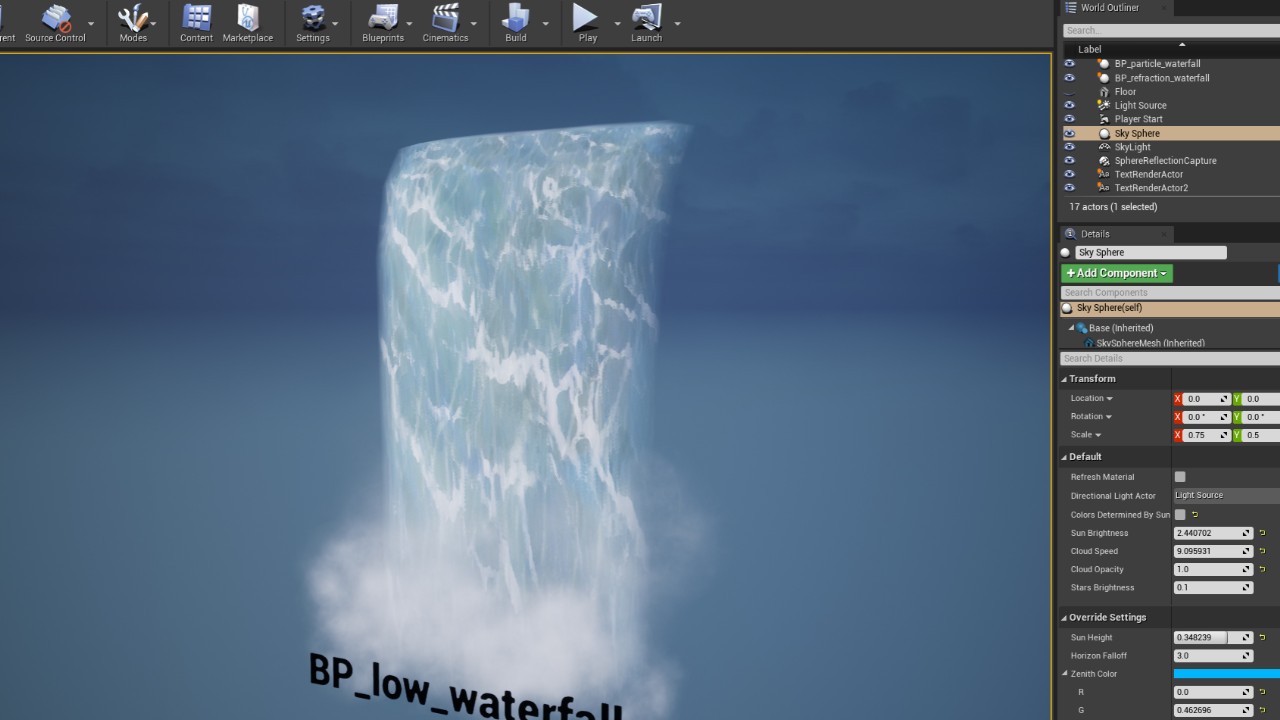Click the Modes toolbar icon
The width and height of the screenshot is (1280, 720).
[133, 22]
